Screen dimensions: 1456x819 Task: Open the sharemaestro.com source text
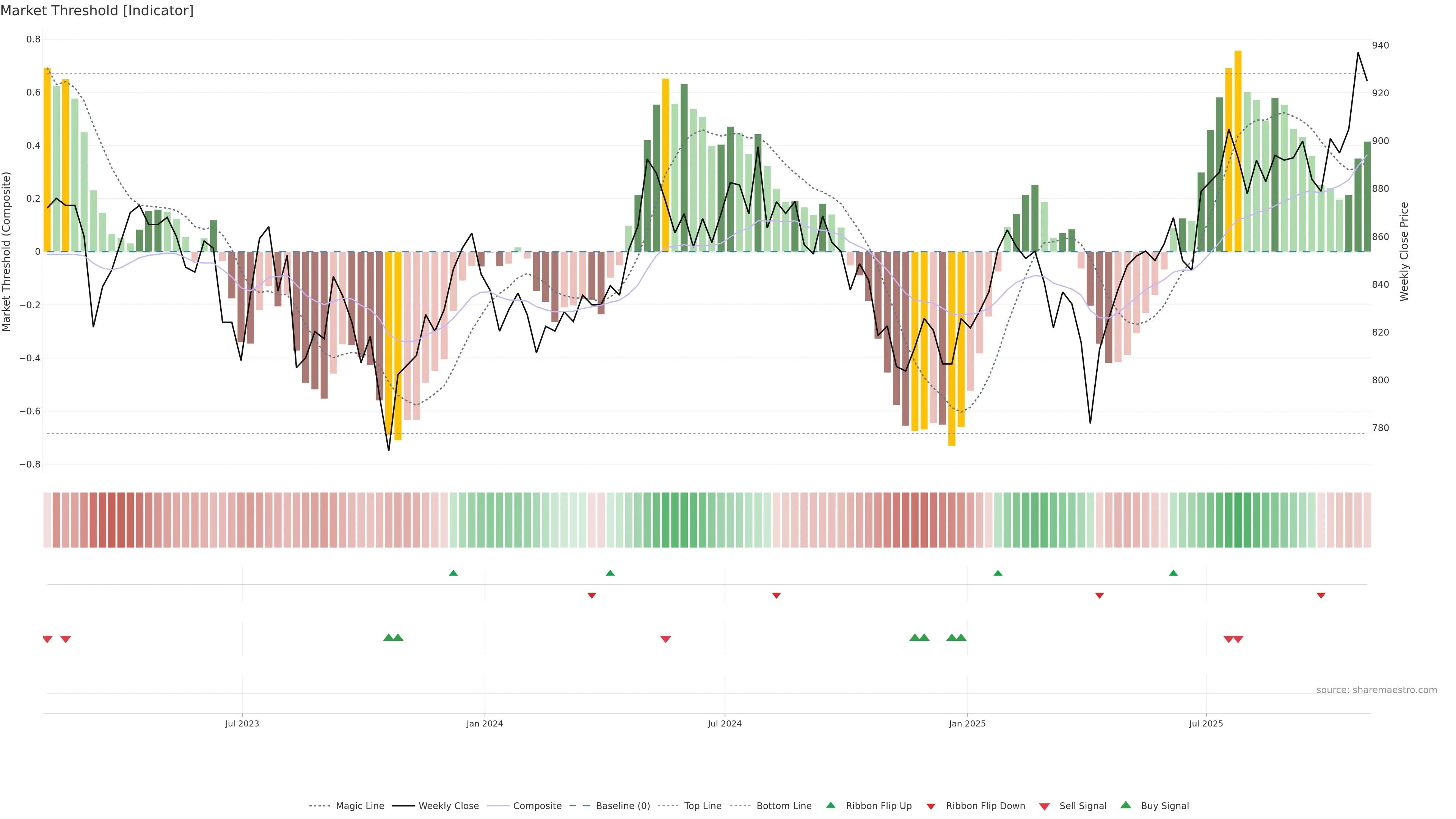coord(1376,690)
